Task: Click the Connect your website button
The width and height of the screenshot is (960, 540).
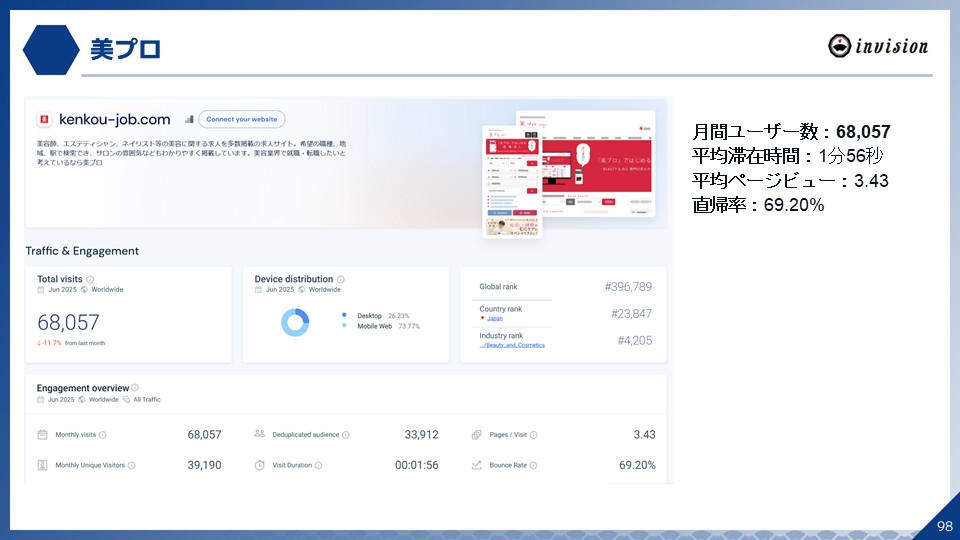Action: point(241,119)
